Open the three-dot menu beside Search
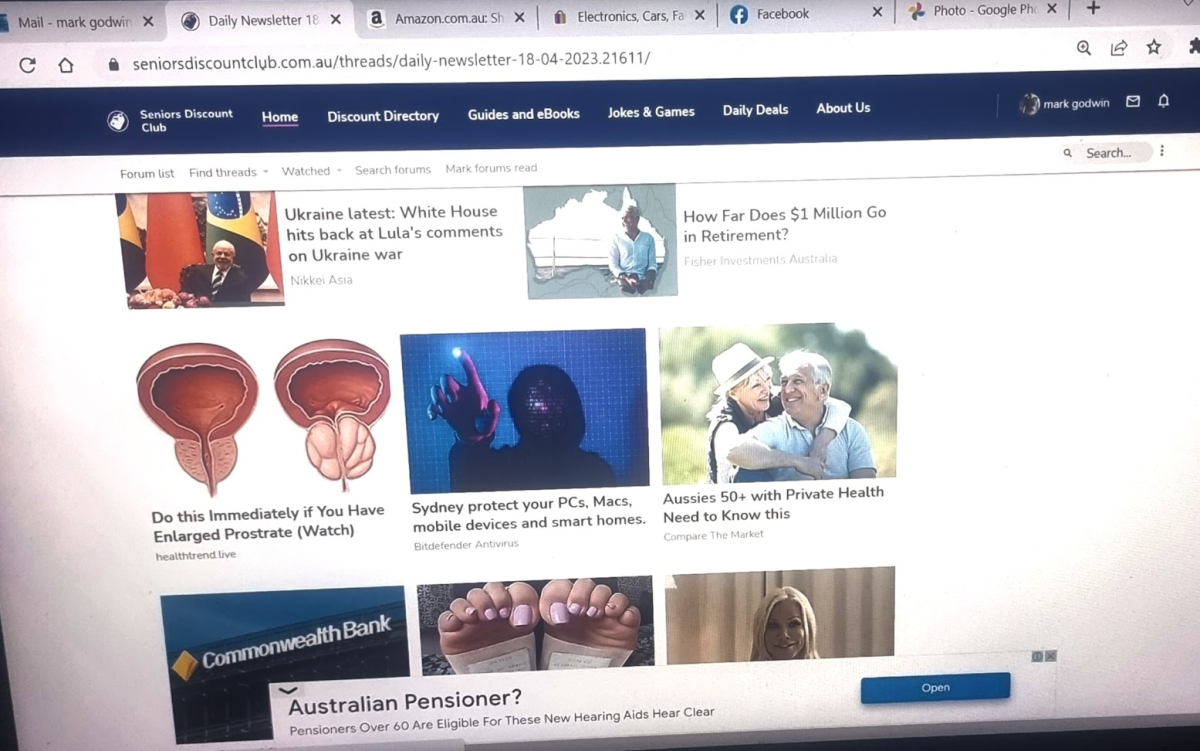 coord(1162,152)
